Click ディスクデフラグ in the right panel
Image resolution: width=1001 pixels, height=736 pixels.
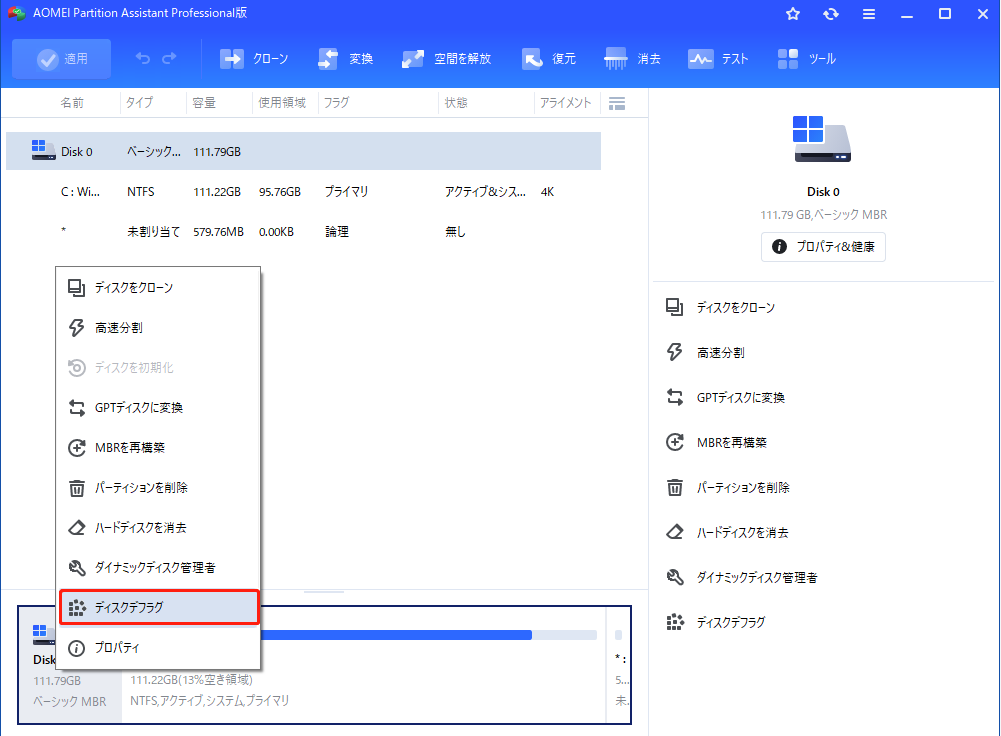tap(715, 622)
